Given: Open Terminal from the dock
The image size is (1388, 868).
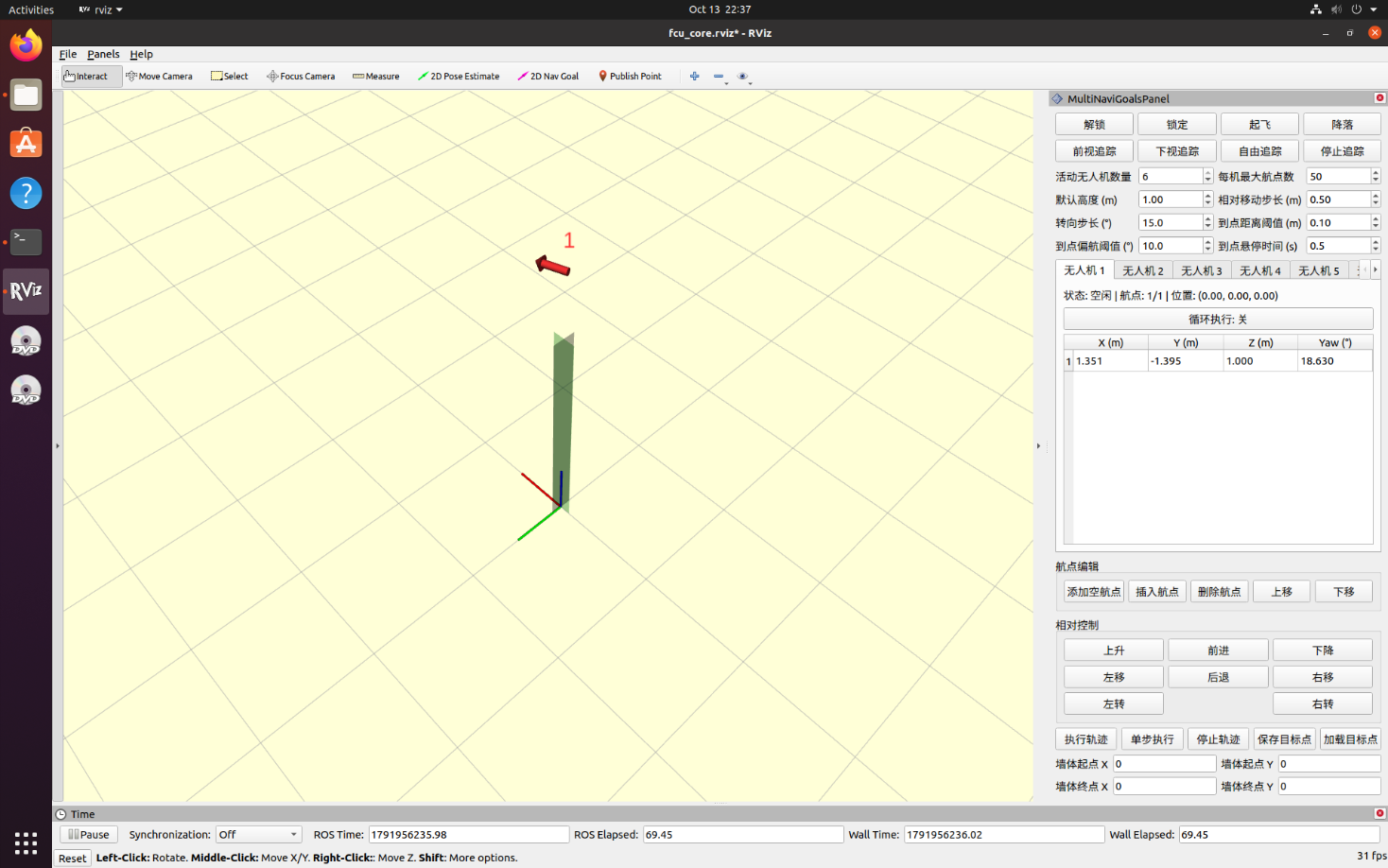Looking at the screenshot, I should [26, 242].
